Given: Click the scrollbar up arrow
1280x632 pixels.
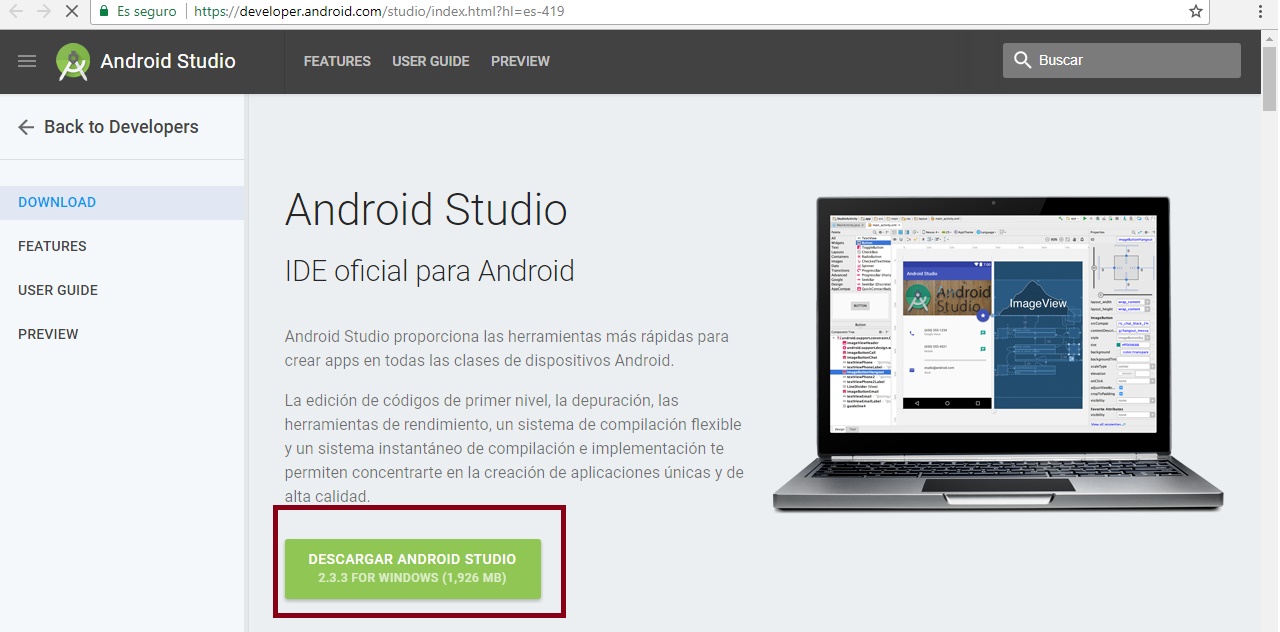Looking at the screenshot, I should pos(1270,40).
